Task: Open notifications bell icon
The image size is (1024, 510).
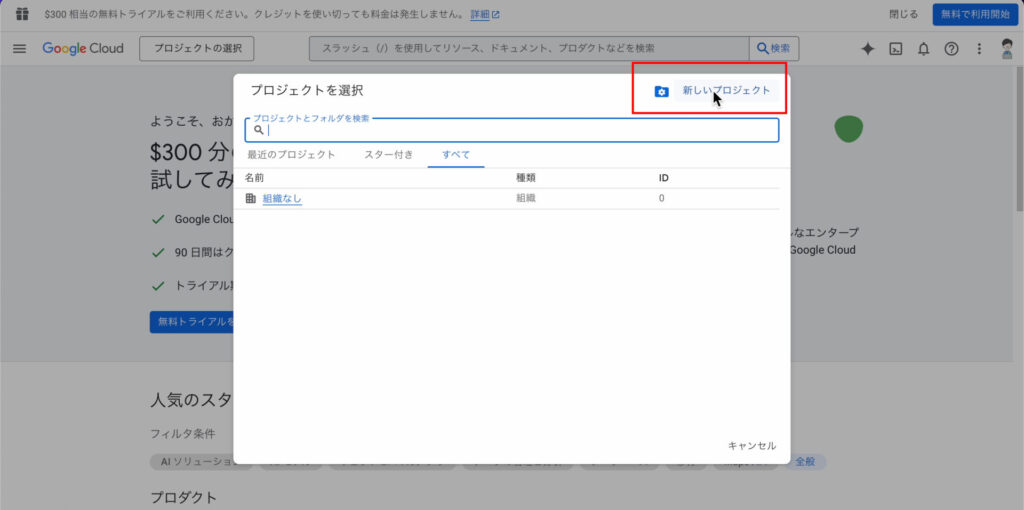Action: click(x=923, y=49)
